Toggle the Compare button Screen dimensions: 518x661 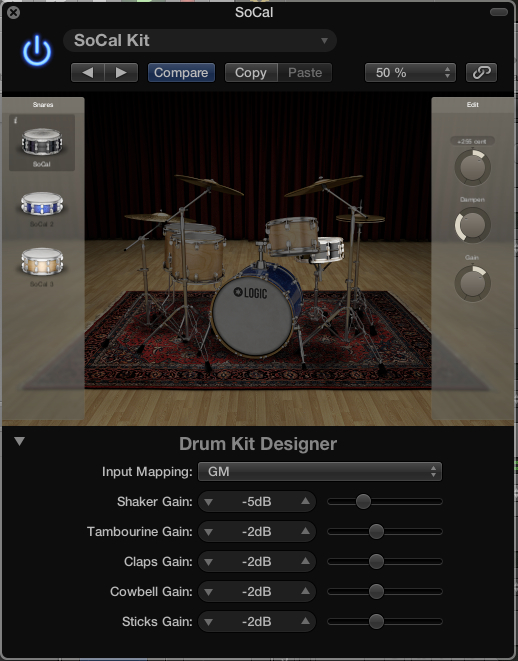(181, 73)
